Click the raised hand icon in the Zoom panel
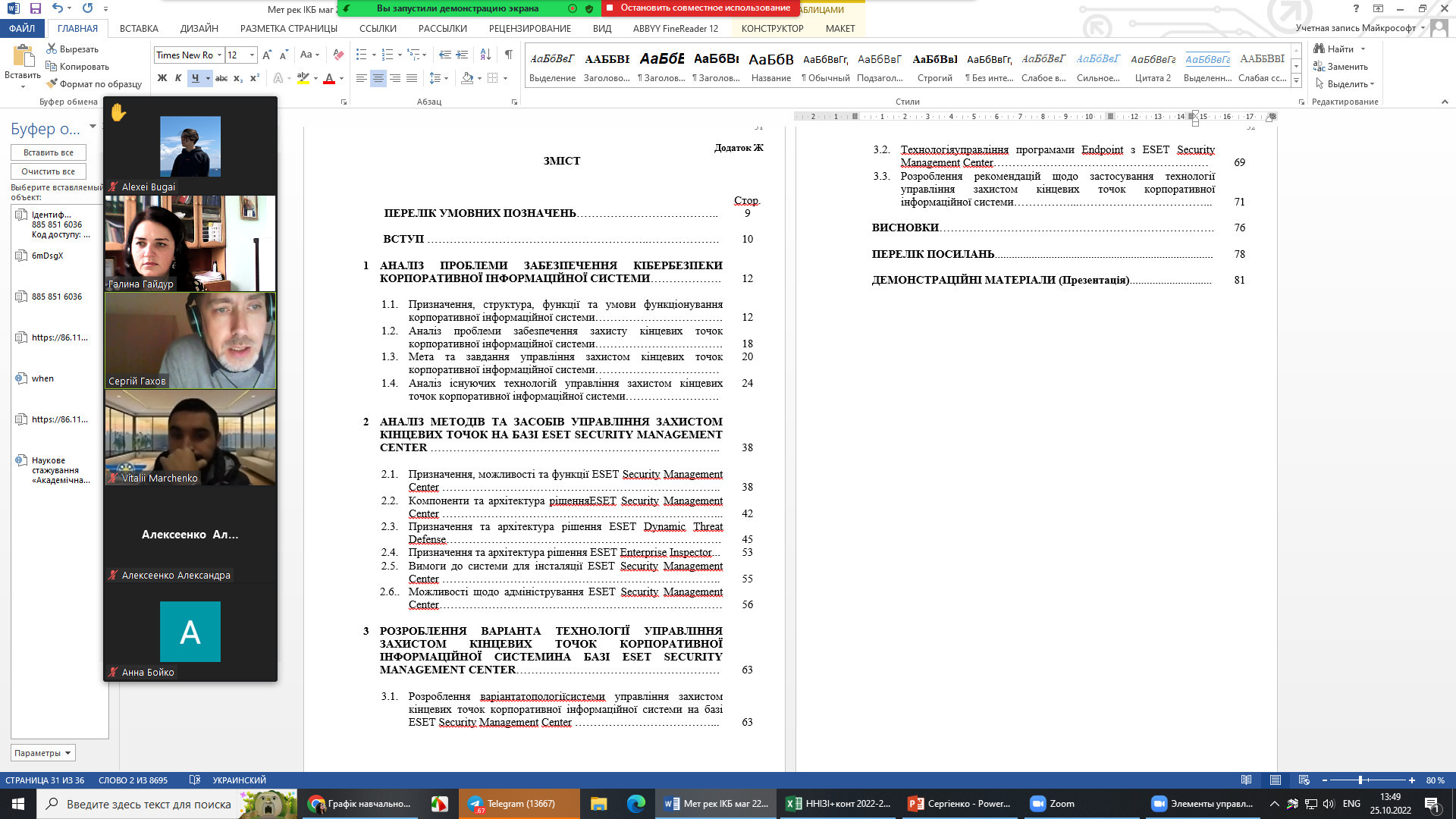The image size is (1456, 819). [x=118, y=112]
